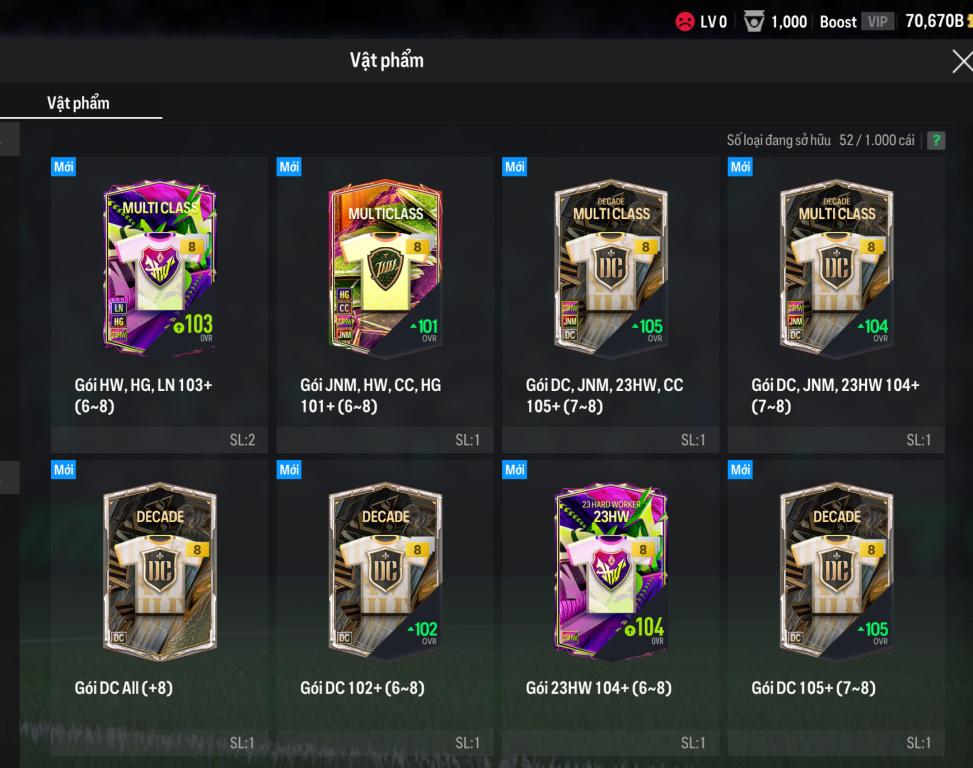Click the VIP boost badge

click(x=877, y=22)
